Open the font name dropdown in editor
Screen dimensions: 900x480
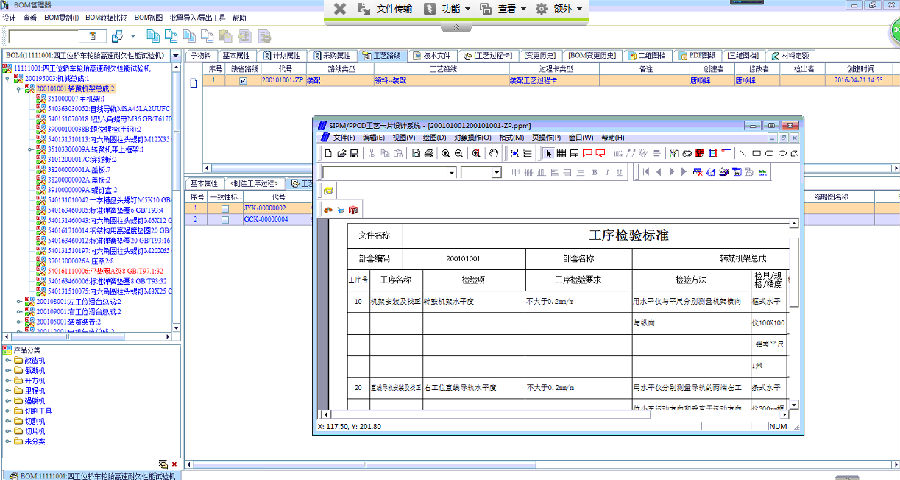454,172
